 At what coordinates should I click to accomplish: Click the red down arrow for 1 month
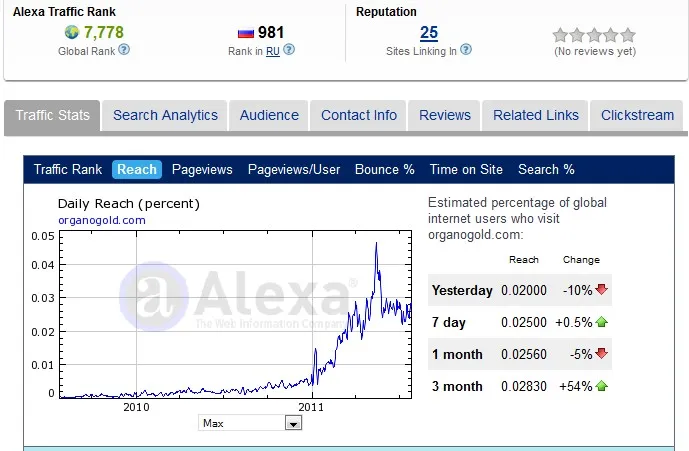point(602,353)
